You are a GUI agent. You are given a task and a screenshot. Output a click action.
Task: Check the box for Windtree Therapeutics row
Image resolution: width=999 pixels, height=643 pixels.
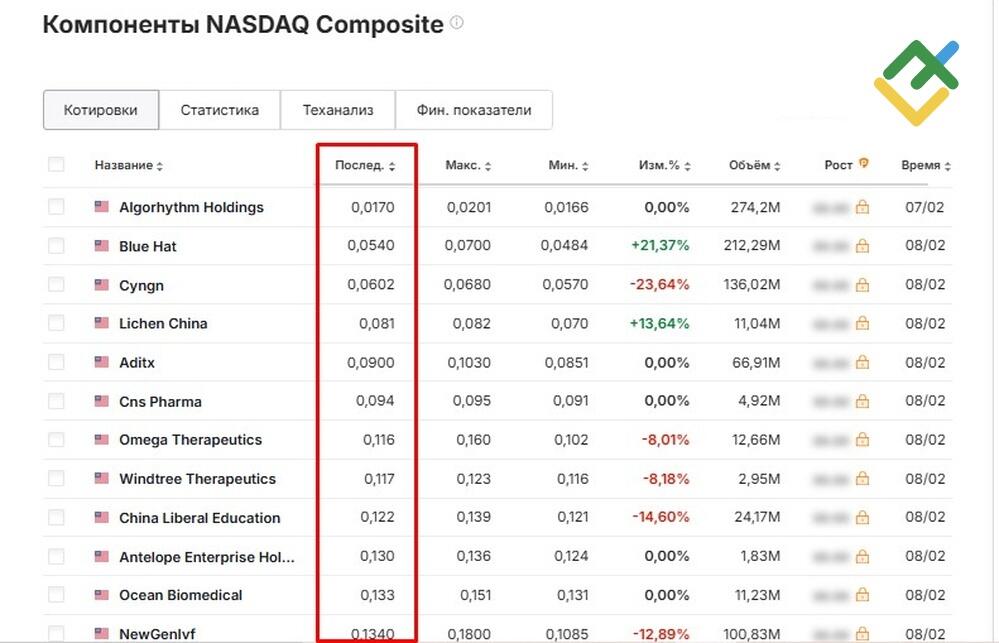[x=56, y=478]
